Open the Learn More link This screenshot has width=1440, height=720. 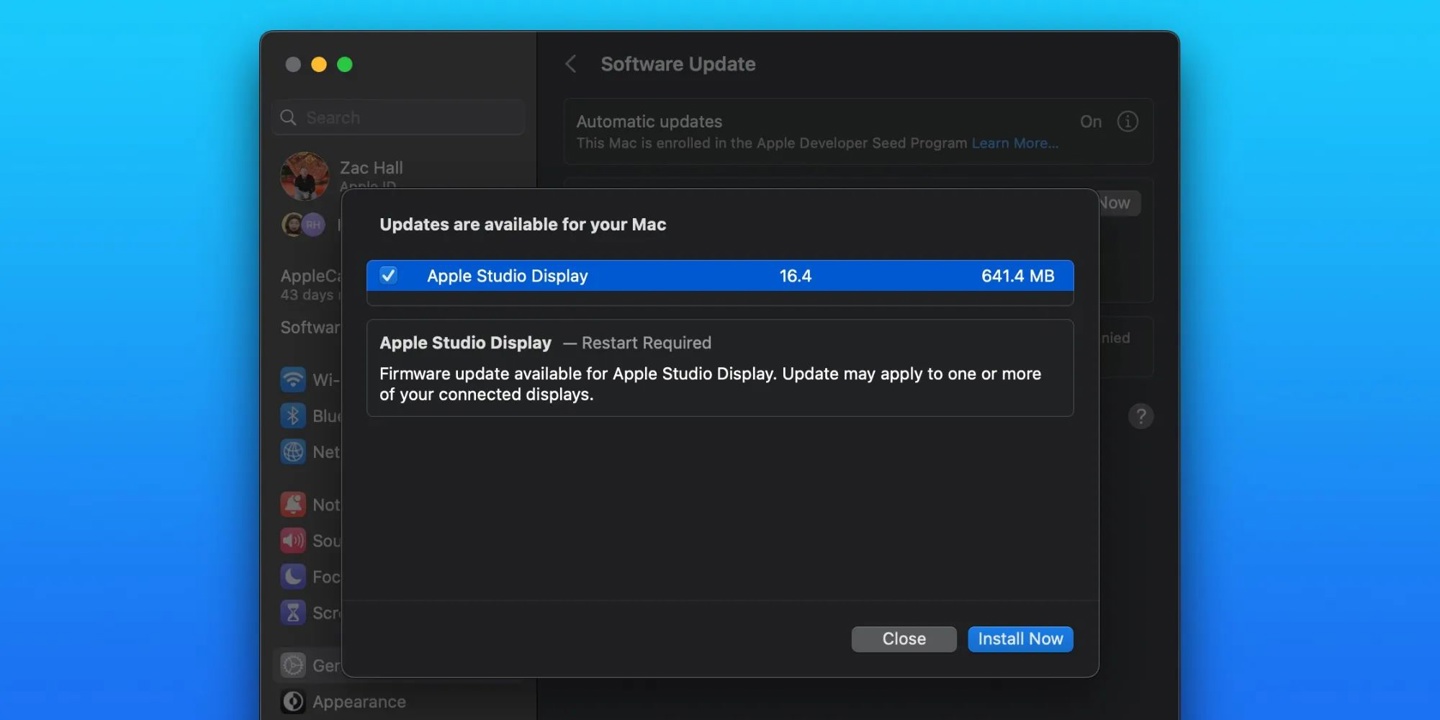(1015, 143)
